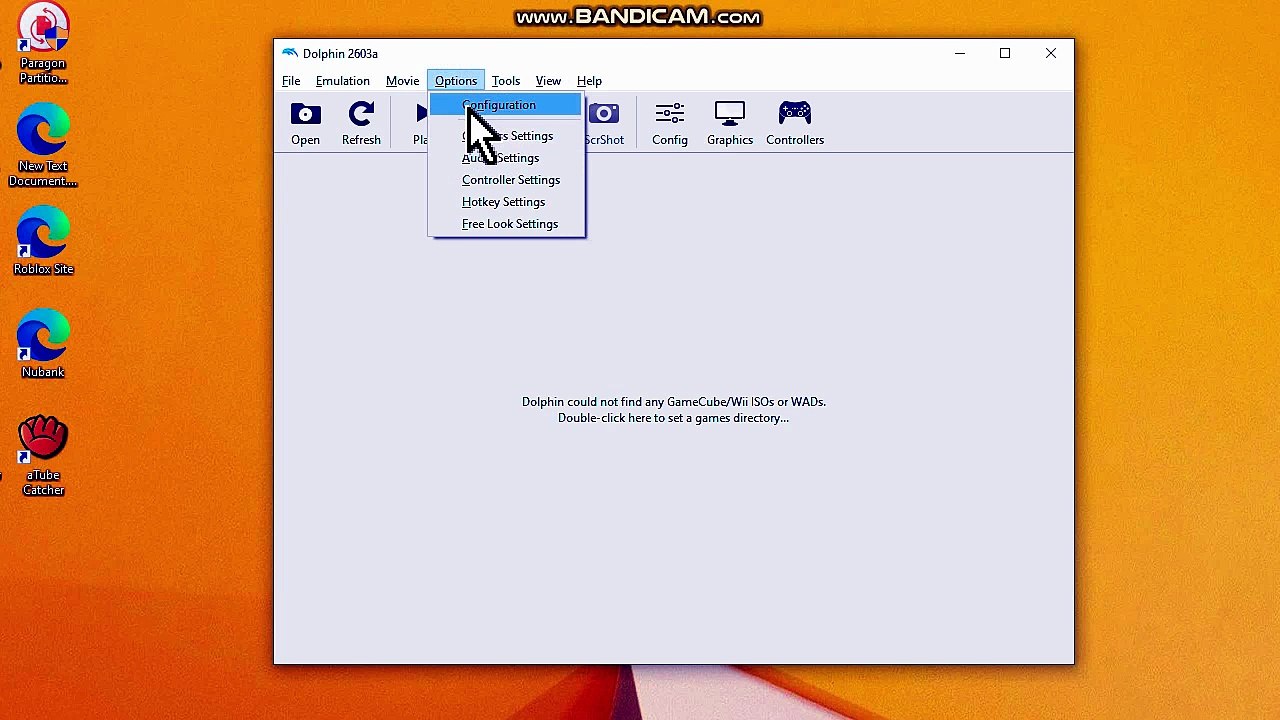This screenshot has width=1280, height=720.
Task: Open Paragon Partition desktop shortcut
Action: [x=43, y=44]
